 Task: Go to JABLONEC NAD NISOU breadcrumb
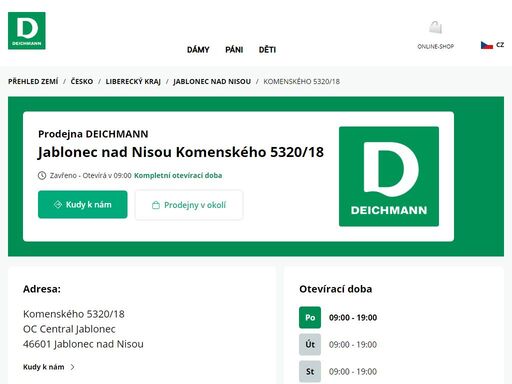tap(212, 81)
